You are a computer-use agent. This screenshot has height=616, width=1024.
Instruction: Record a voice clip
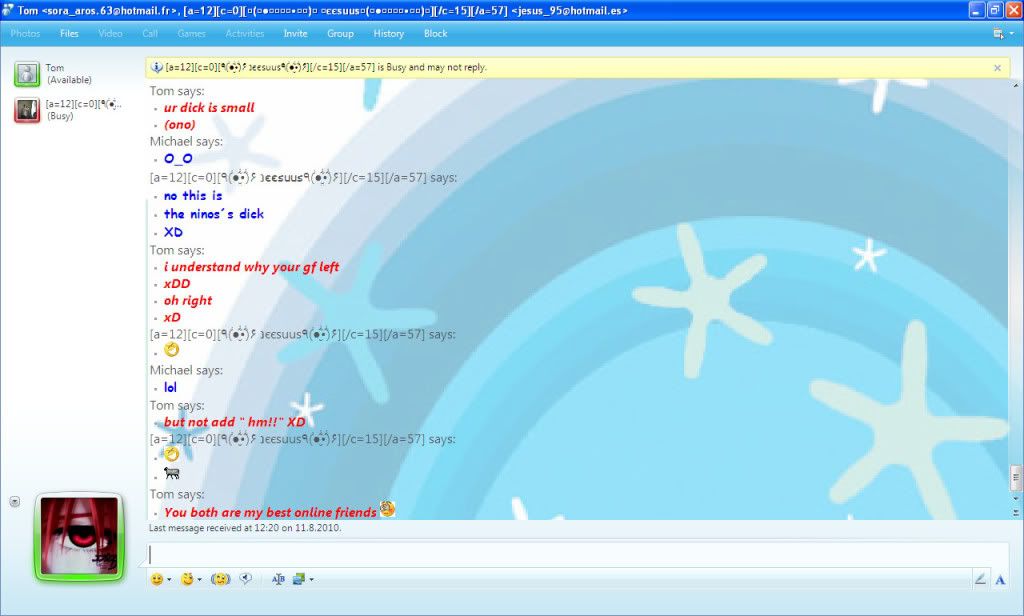pyautogui.click(x=245, y=579)
